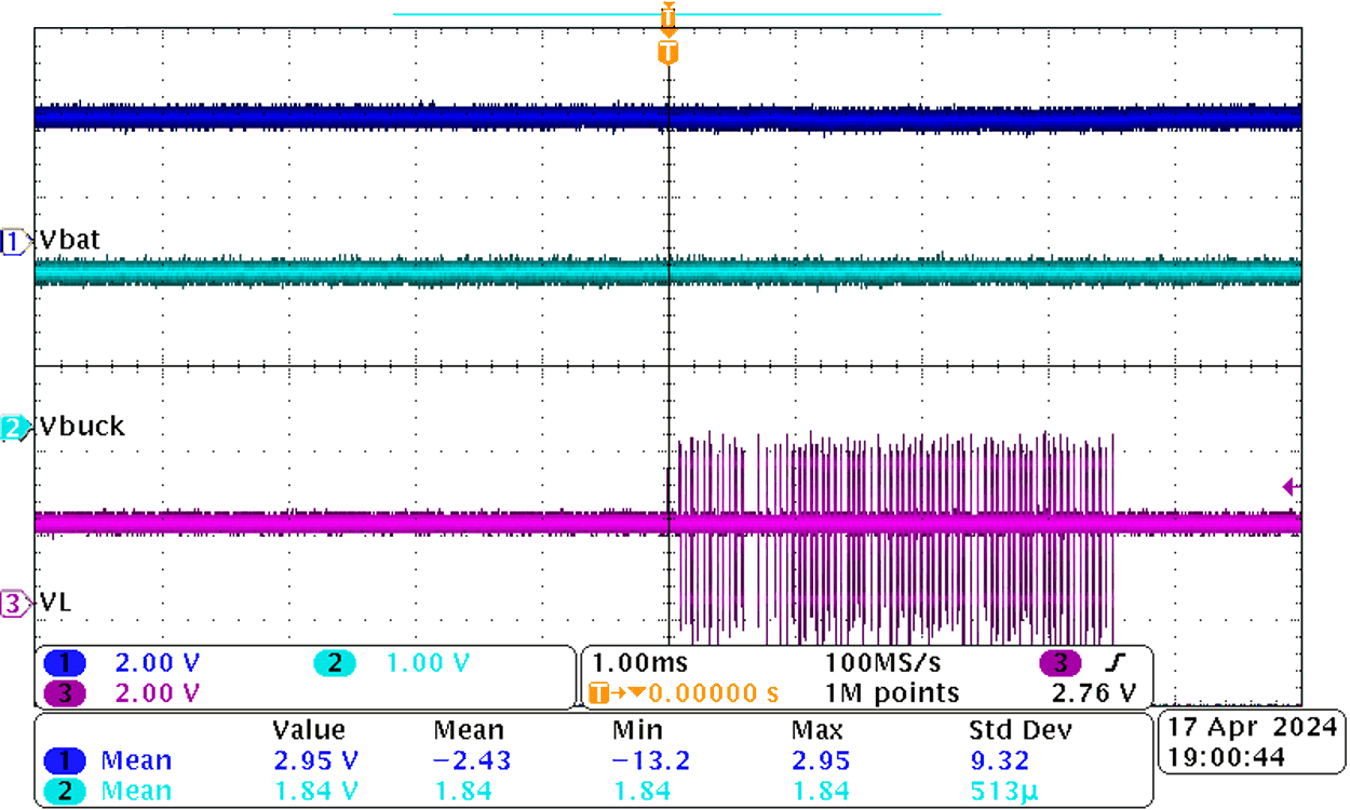Image resolution: width=1350 pixels, height=810 pixels.
Task: Click the channel 2 ground marker beside Vbuck
Action: click(x=14, y=427)
